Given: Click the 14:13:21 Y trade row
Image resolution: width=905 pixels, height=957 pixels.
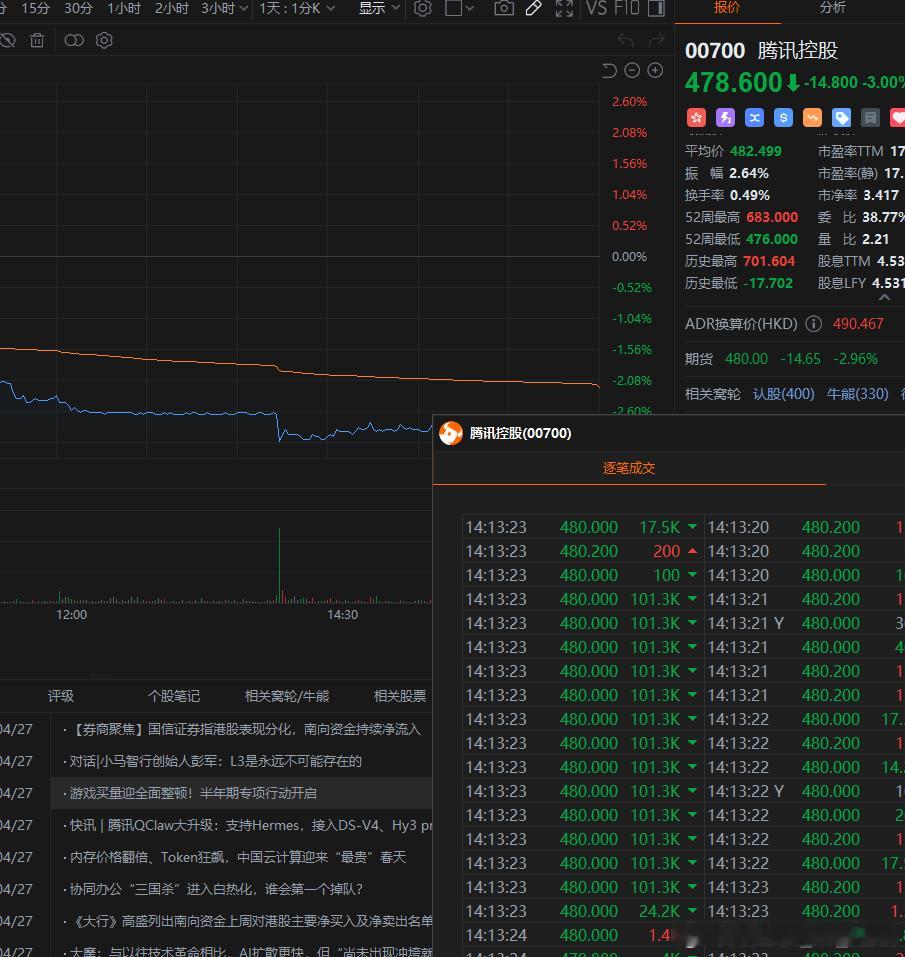Looking at the screenshot, I should click(x=806, y=623).
